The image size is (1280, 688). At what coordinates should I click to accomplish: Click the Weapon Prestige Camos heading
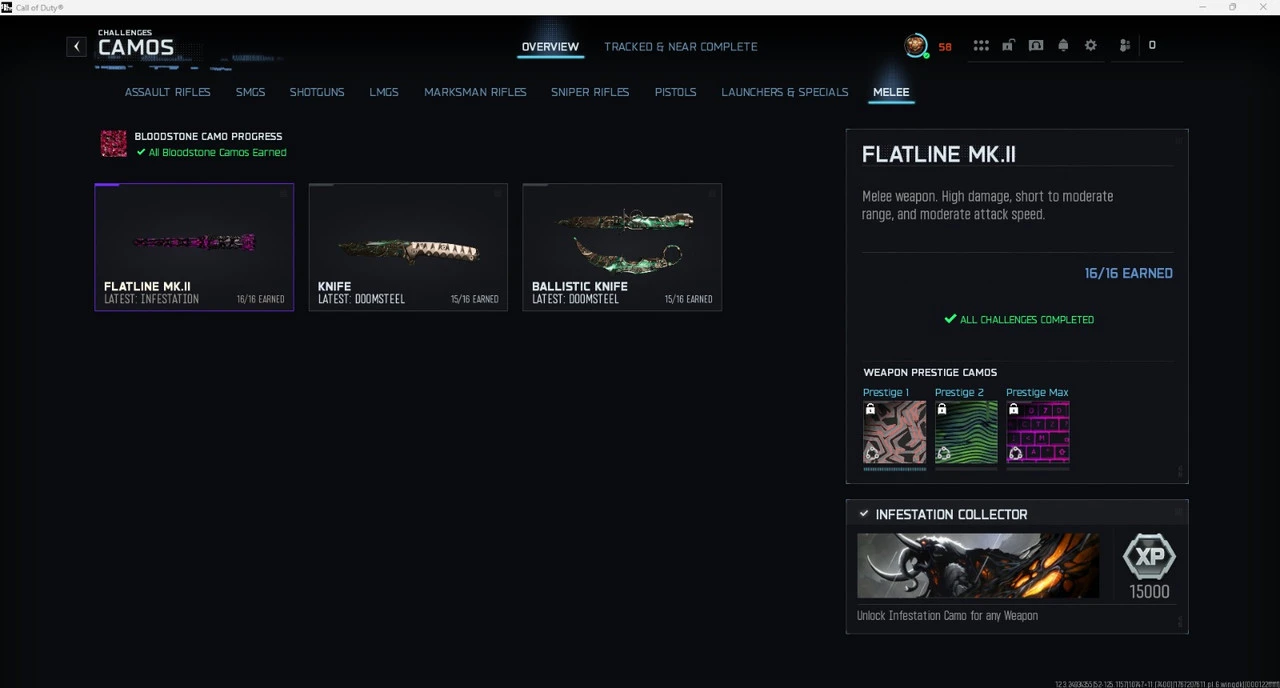click(930, 373)
